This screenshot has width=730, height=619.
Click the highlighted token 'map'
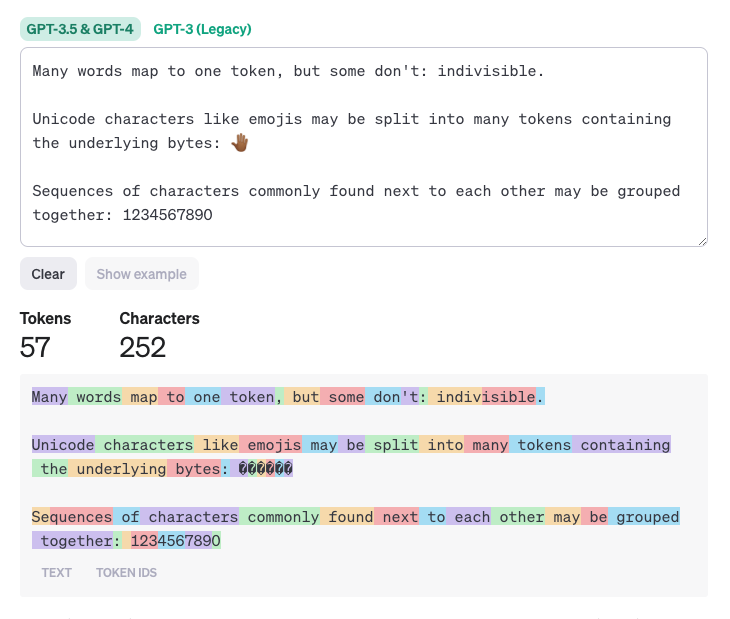click(x=140, y=397)
